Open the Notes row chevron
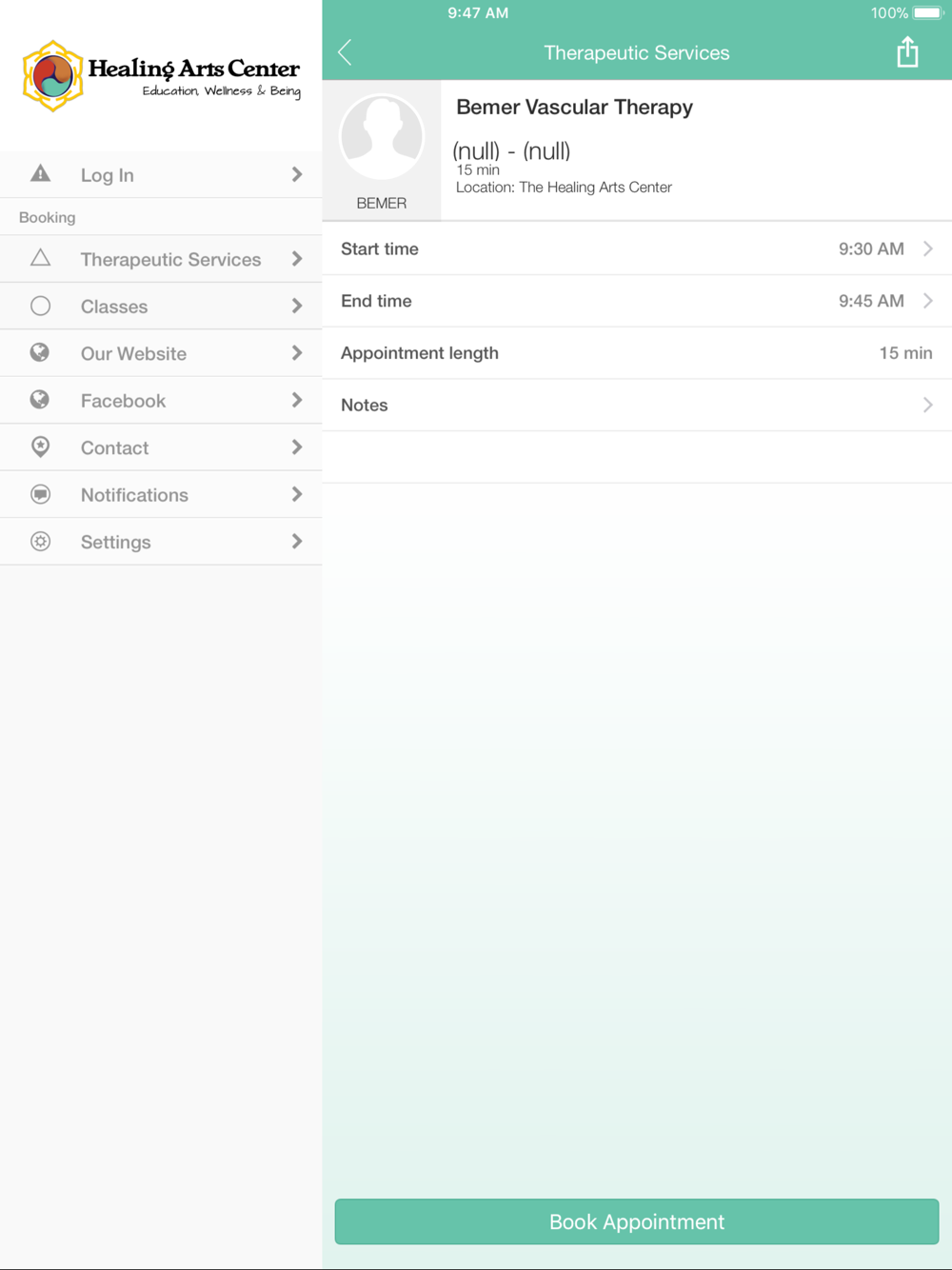 tap(928, 405)
